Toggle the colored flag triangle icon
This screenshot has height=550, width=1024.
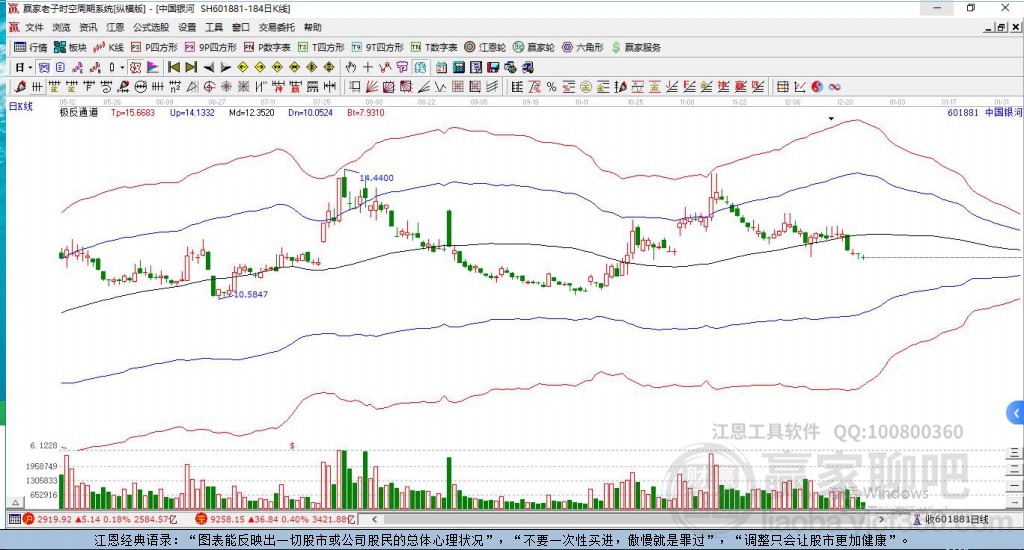coord(153,67)
